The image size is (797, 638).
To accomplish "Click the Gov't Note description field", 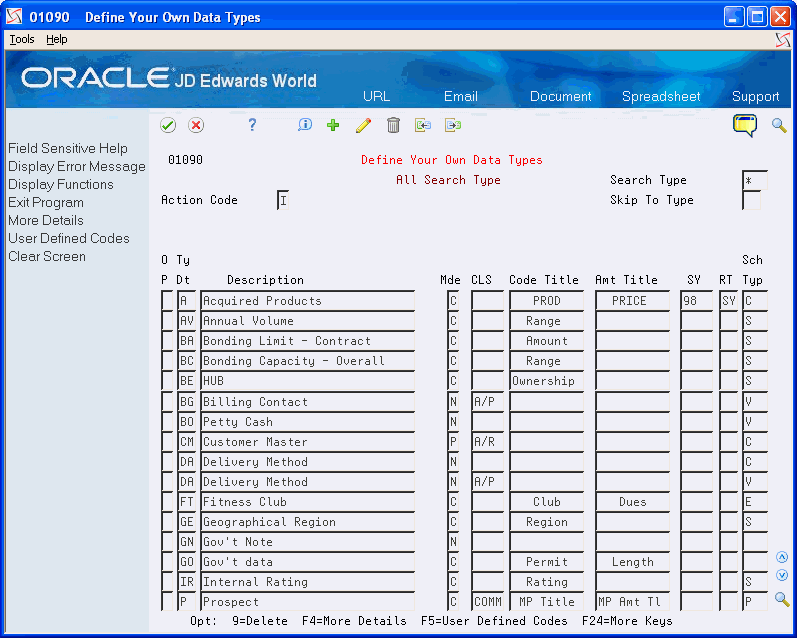I will [x=308, y=542].
